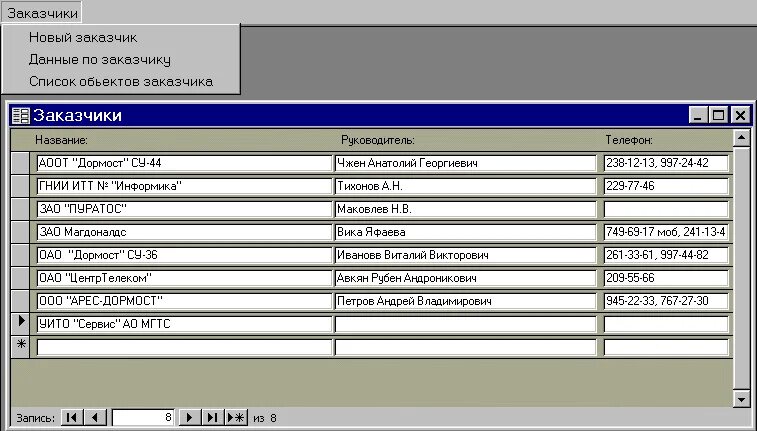Click the Запись: label in navigation bar
The width and height of the screenshot is (757, 431).
pyautogui.click(x=36, y=418)
